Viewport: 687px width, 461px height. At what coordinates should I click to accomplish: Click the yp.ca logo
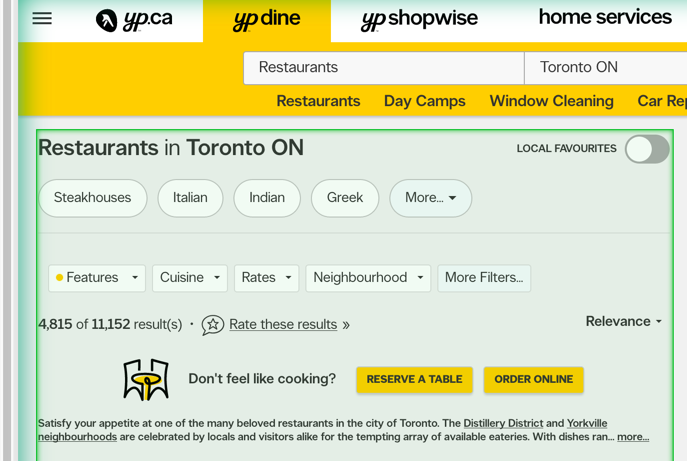point(134,20)
